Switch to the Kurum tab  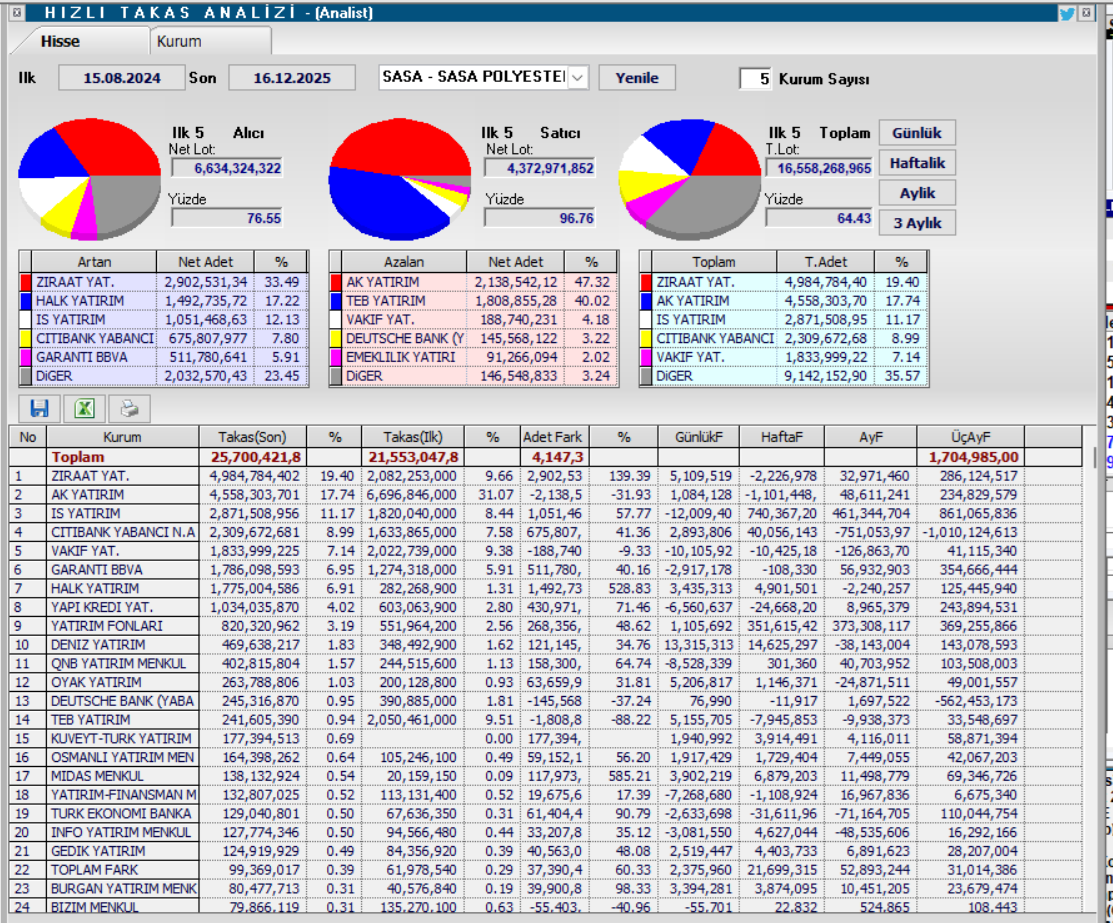coord(179,42)
